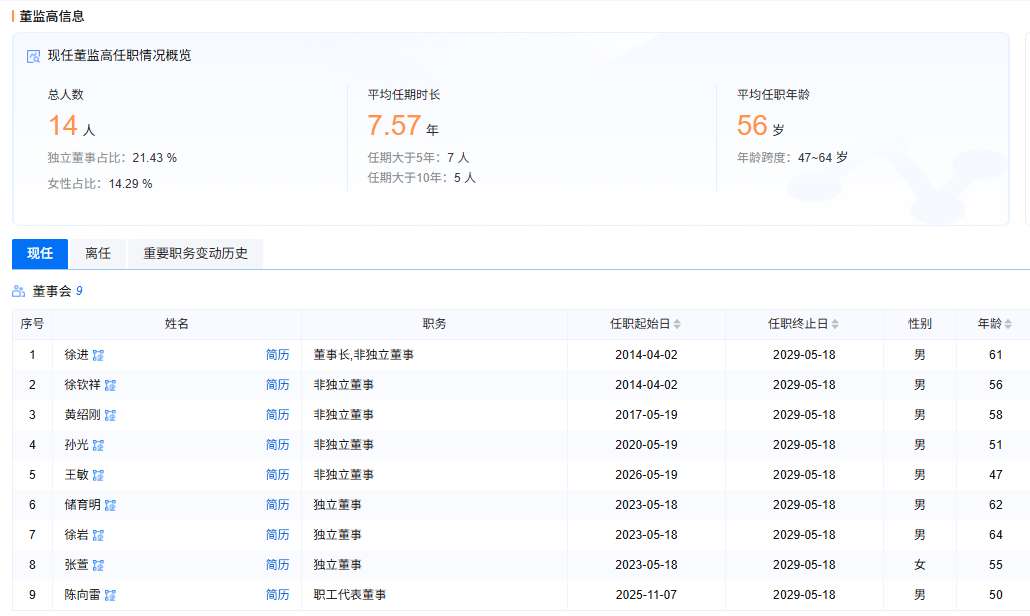Click the name 黄绍刚 in the table
The image size is (1030, 616).
click(82, 414)
